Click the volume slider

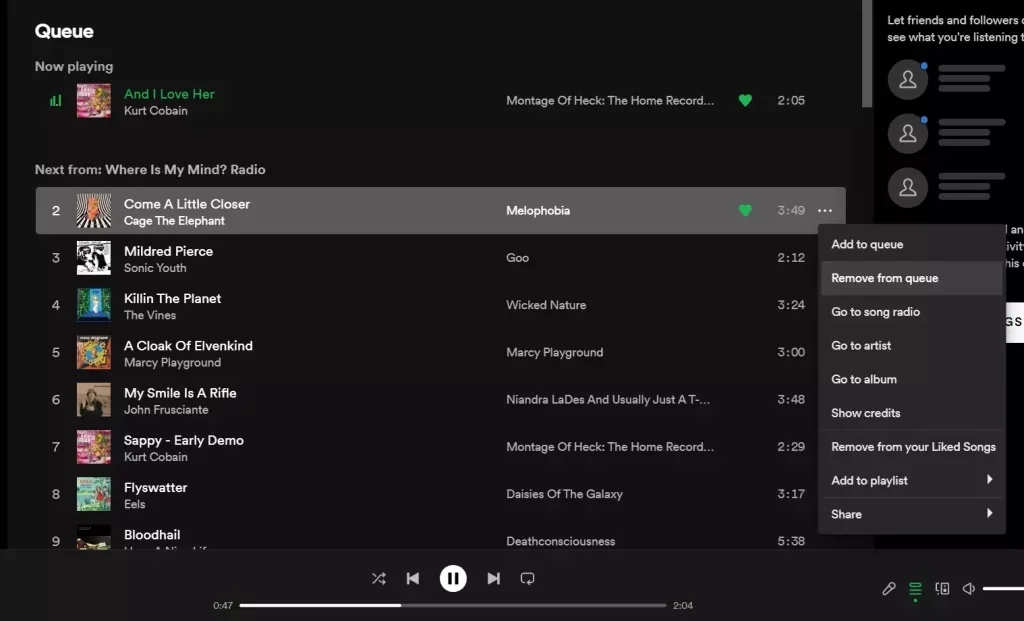[1003, 588]
